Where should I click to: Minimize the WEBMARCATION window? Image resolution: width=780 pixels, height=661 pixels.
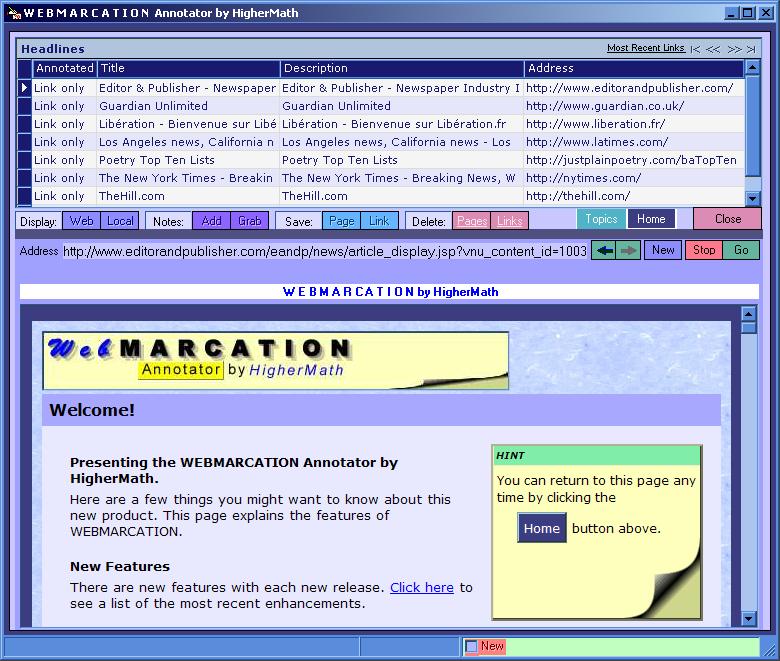click(x=731, y=13)
